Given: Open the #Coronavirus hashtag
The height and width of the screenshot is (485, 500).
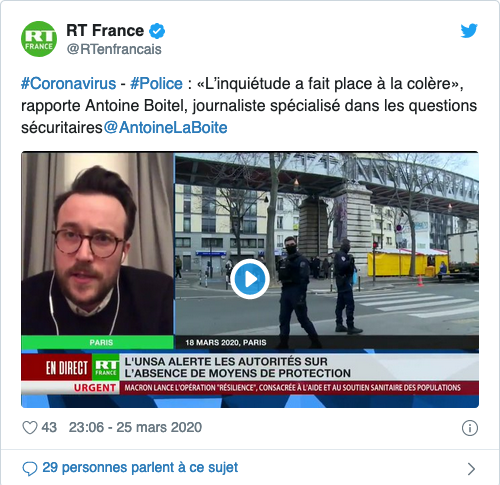Looking at the screenshot, I should coord(69,83).
